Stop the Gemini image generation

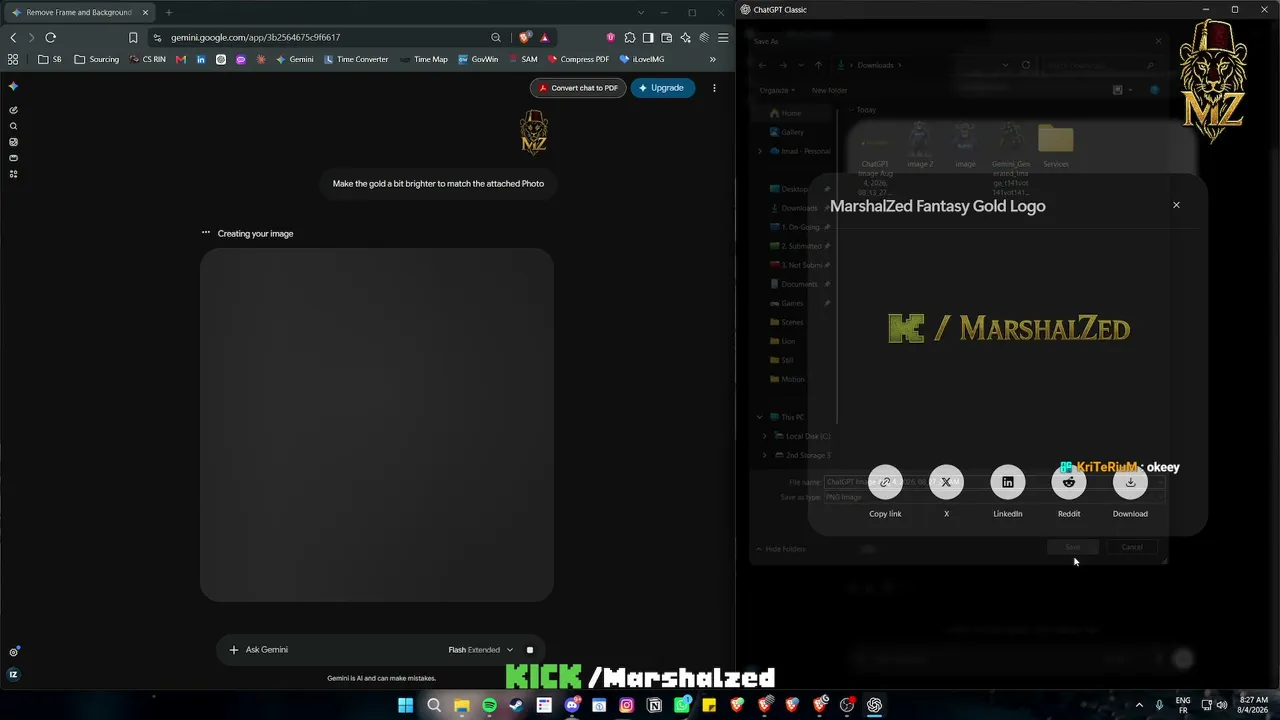[530, 650]
